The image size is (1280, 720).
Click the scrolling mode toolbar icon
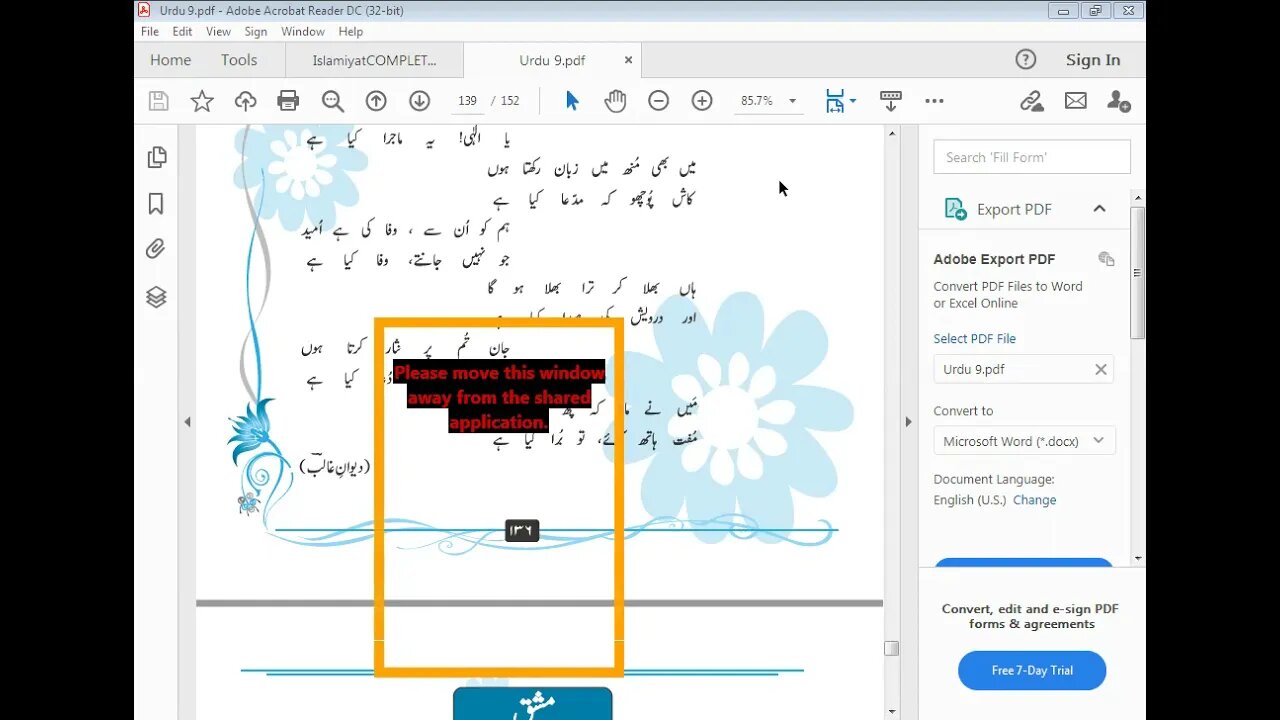pyautogui.click(x=890, y=101)
